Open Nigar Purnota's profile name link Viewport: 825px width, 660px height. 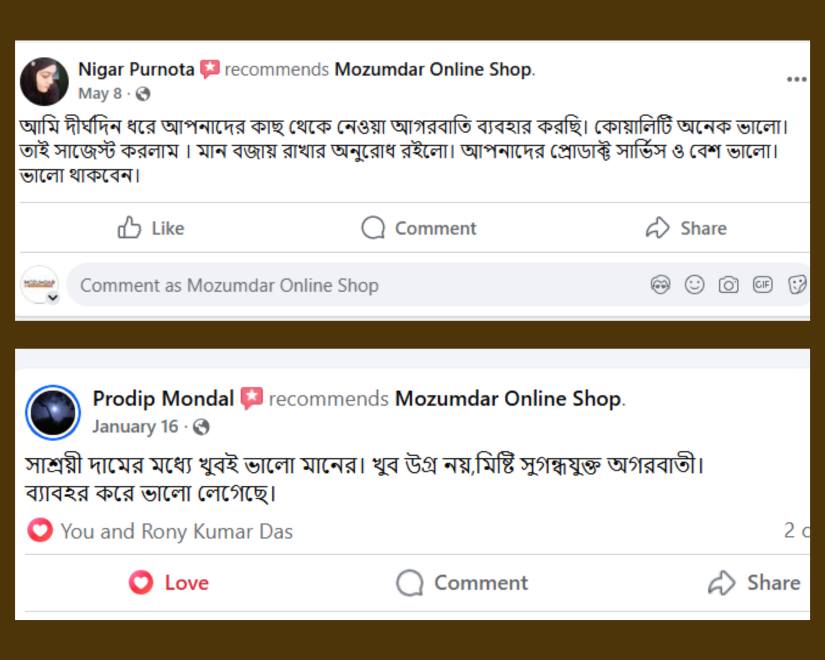click(x=136, y=69)
